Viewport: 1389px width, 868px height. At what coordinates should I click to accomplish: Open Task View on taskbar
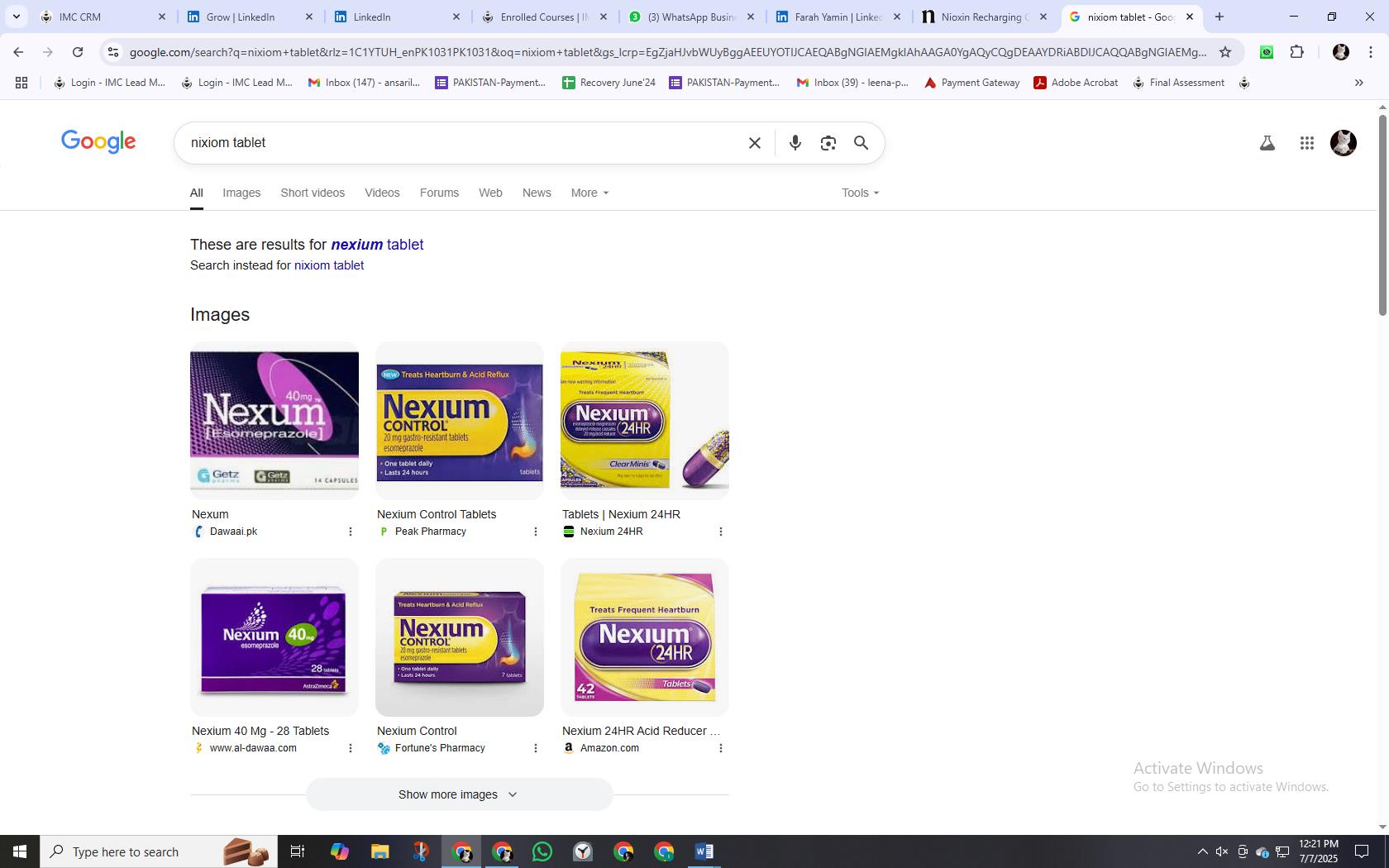tap(298, 851)
